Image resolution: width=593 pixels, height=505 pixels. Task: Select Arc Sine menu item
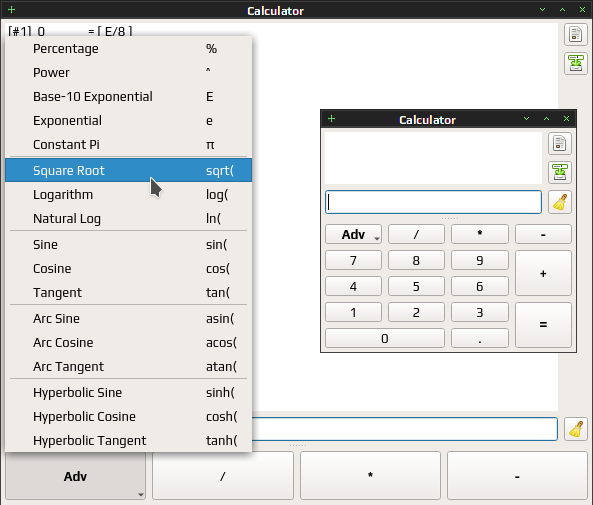tap(128, 319)
